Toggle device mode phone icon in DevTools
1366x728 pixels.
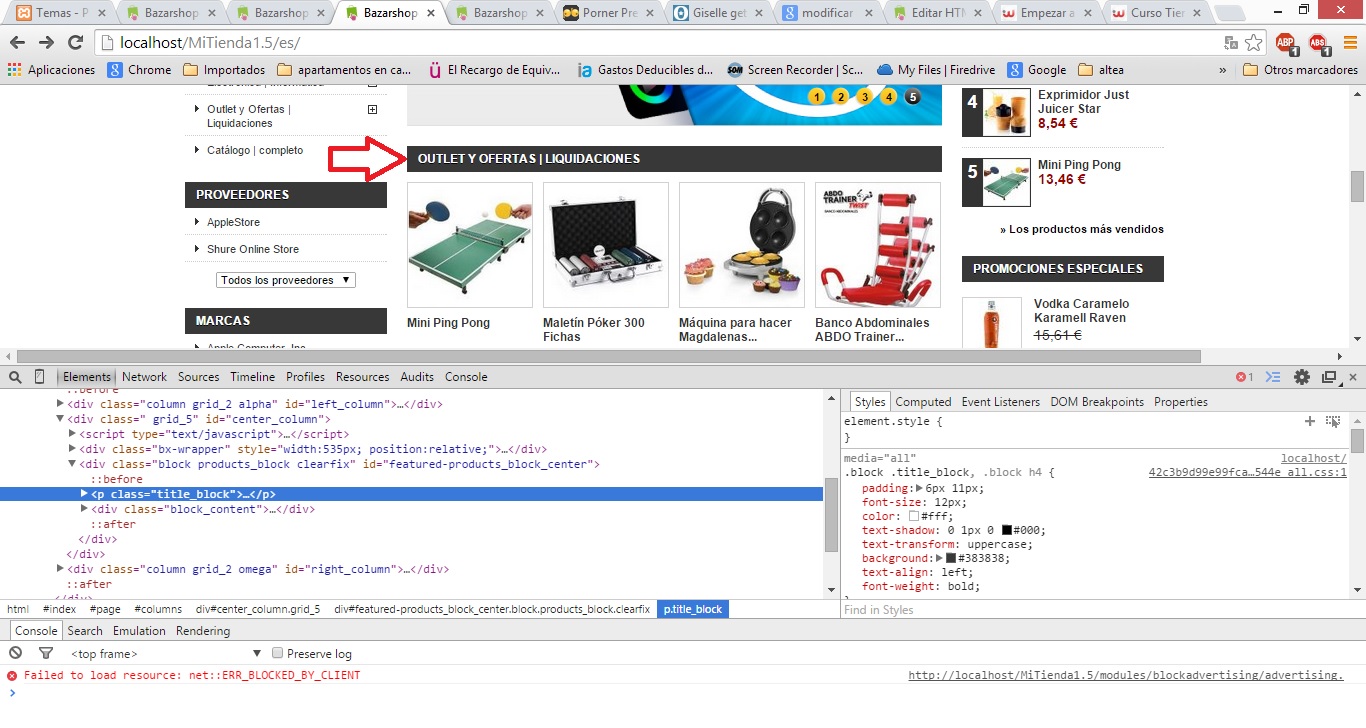pyautogui.click(x=40, y=377)
